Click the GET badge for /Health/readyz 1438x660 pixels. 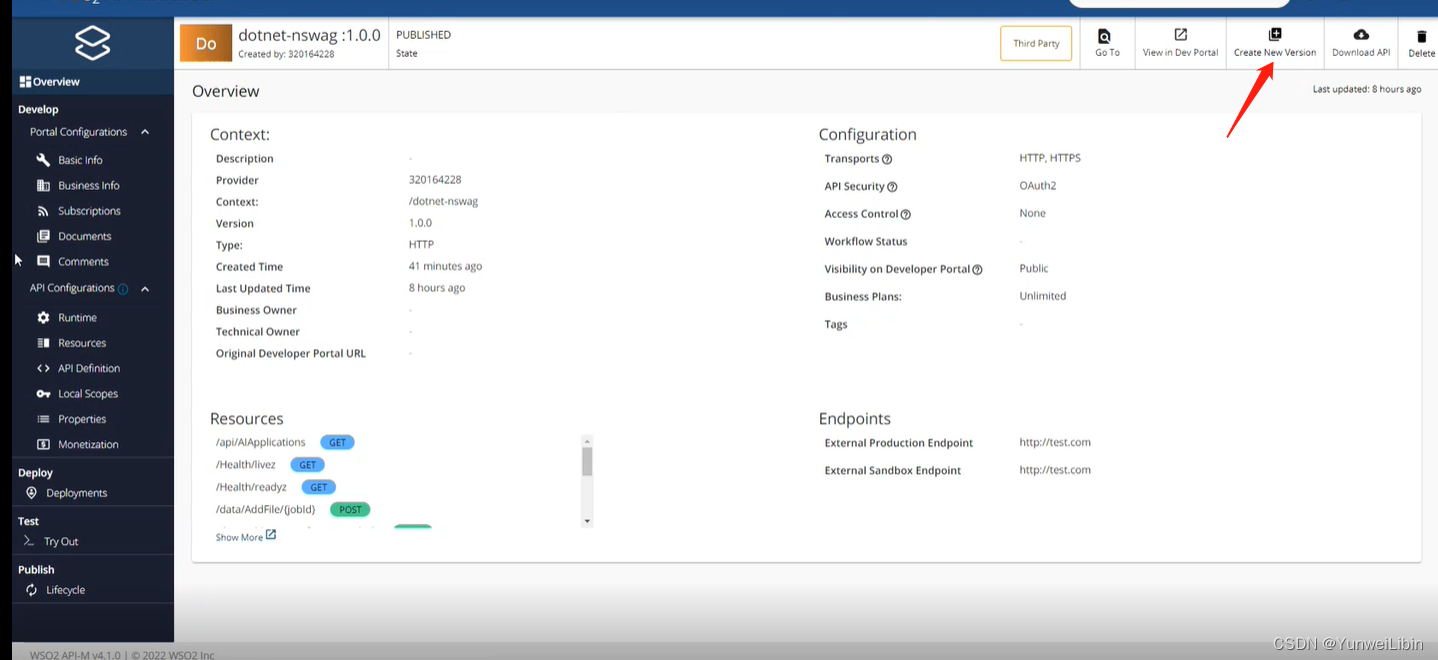tap(318, 487)
